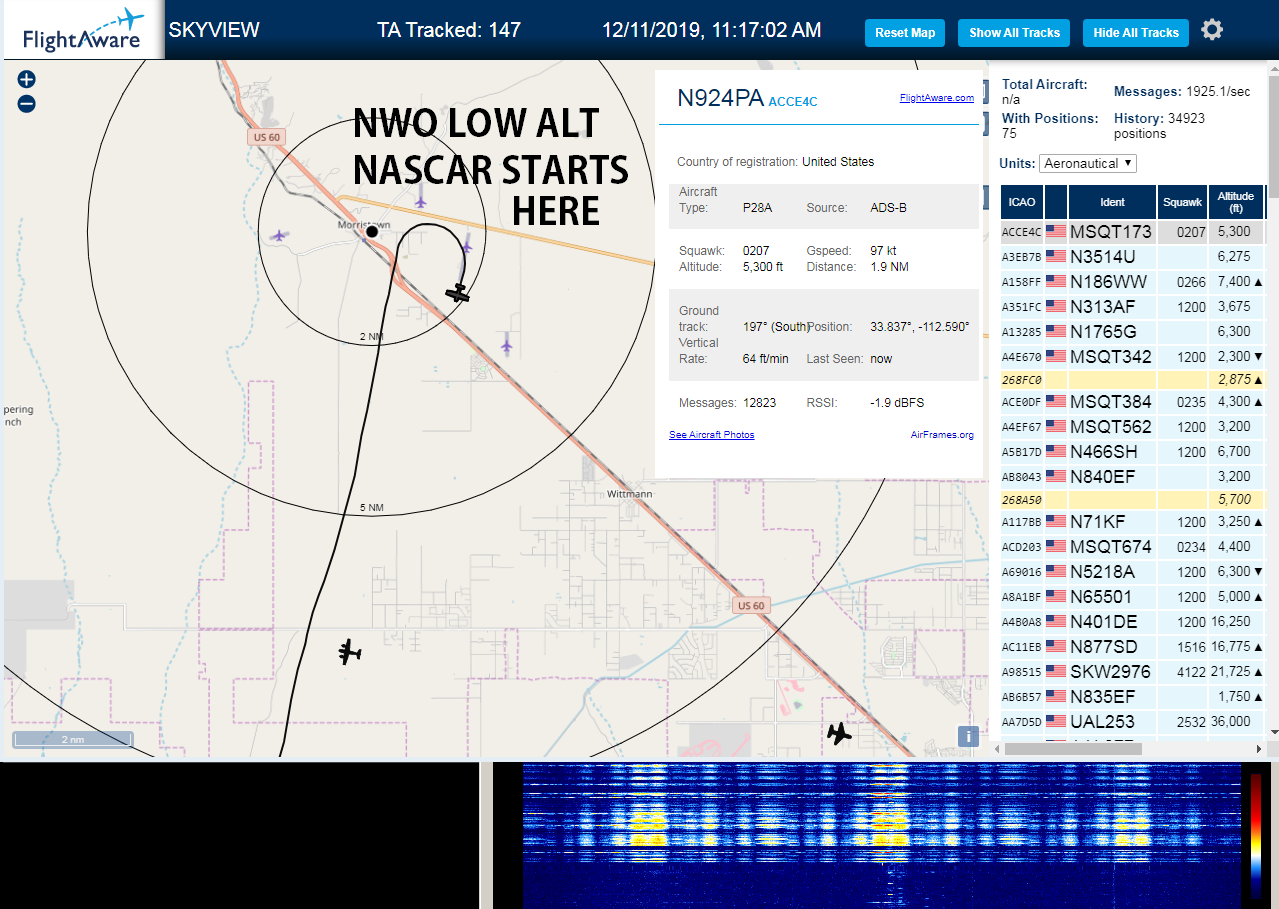
Task: Click the 2 NM range ring label
Action: click(372, 337)
